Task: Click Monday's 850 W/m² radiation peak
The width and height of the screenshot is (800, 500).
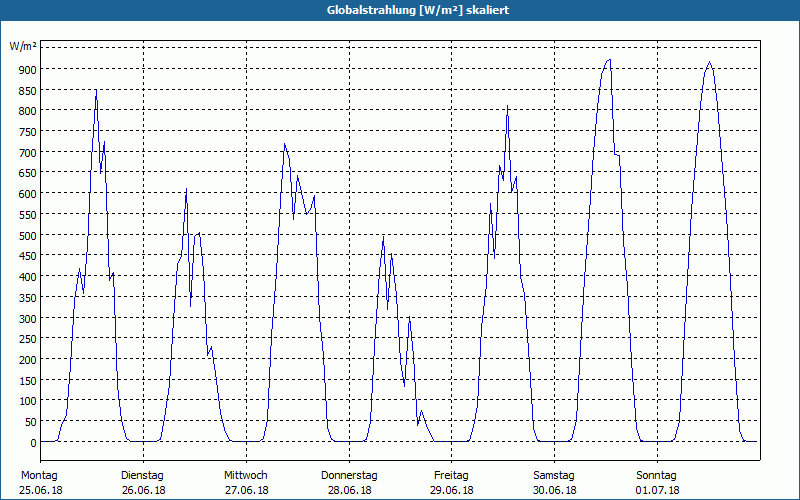Action: [96, 90]
